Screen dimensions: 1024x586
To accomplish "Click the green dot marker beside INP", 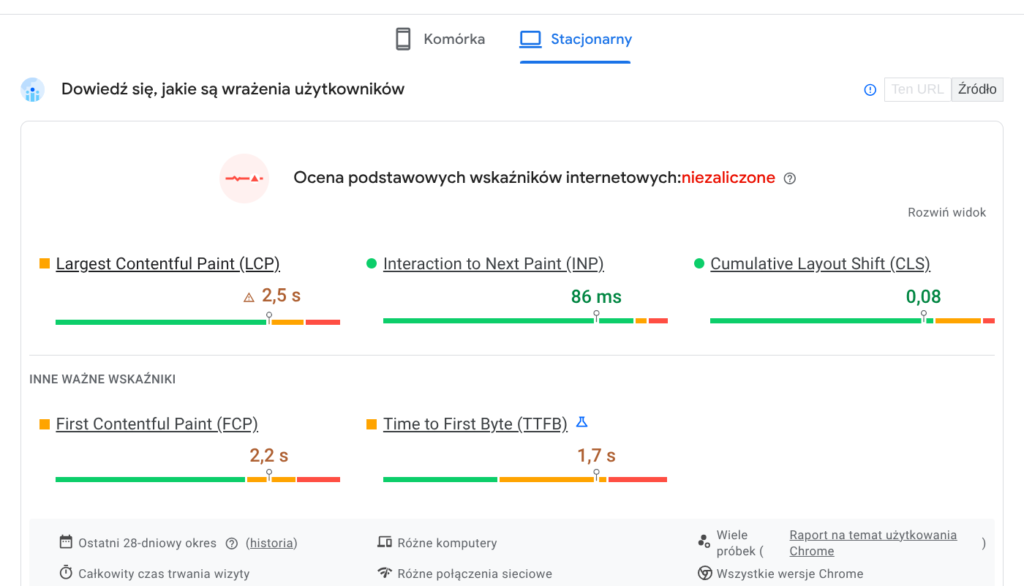I will coord(372,263).
